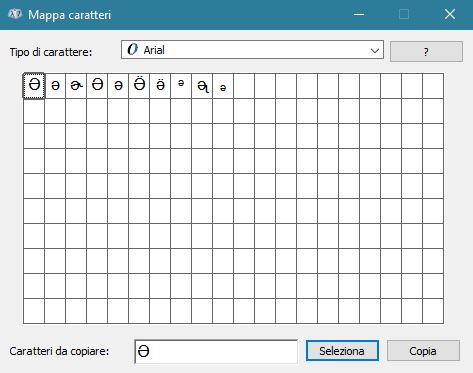Click the capital schwa with diaeresis Ӛ
Viewport: 473px width, 373px height.
pyautogui.click(x=139, y=86)
